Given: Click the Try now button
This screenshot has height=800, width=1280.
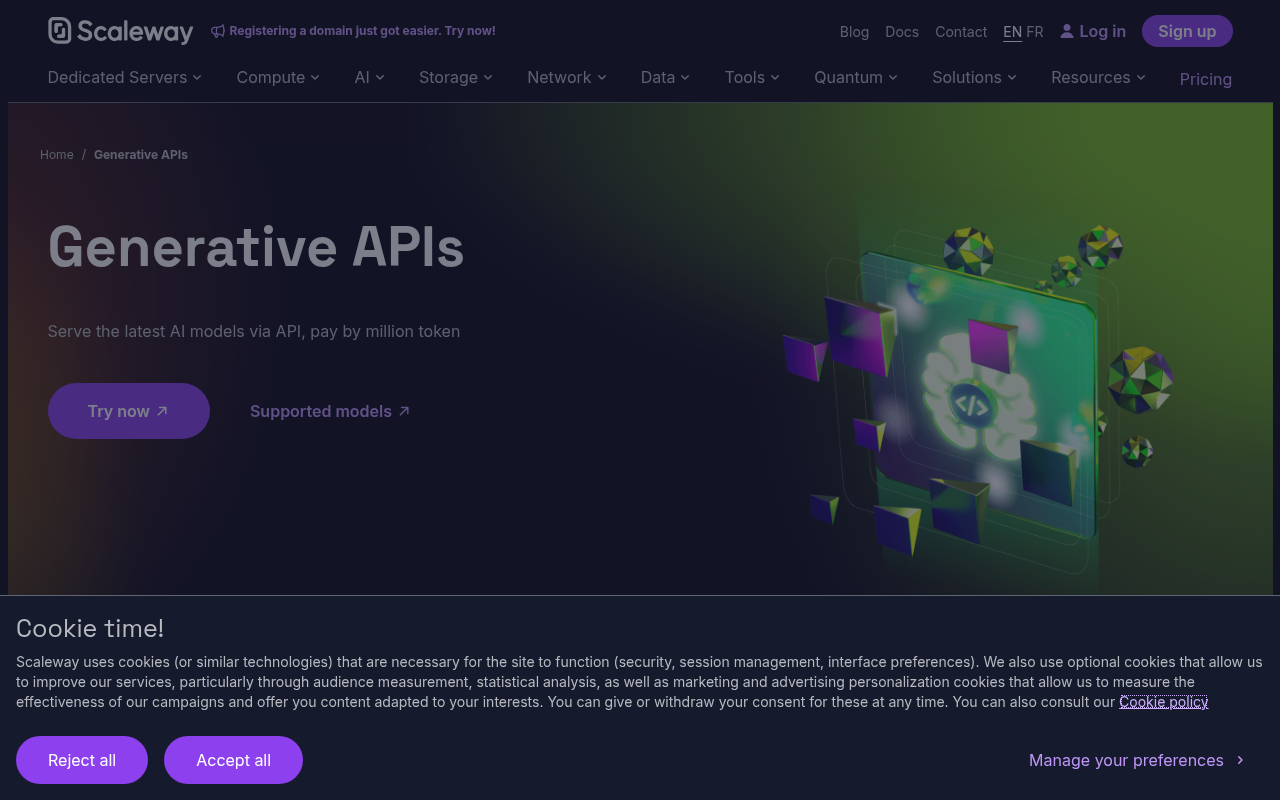Looking at the screenshot, I should click(x=129, y=411).
